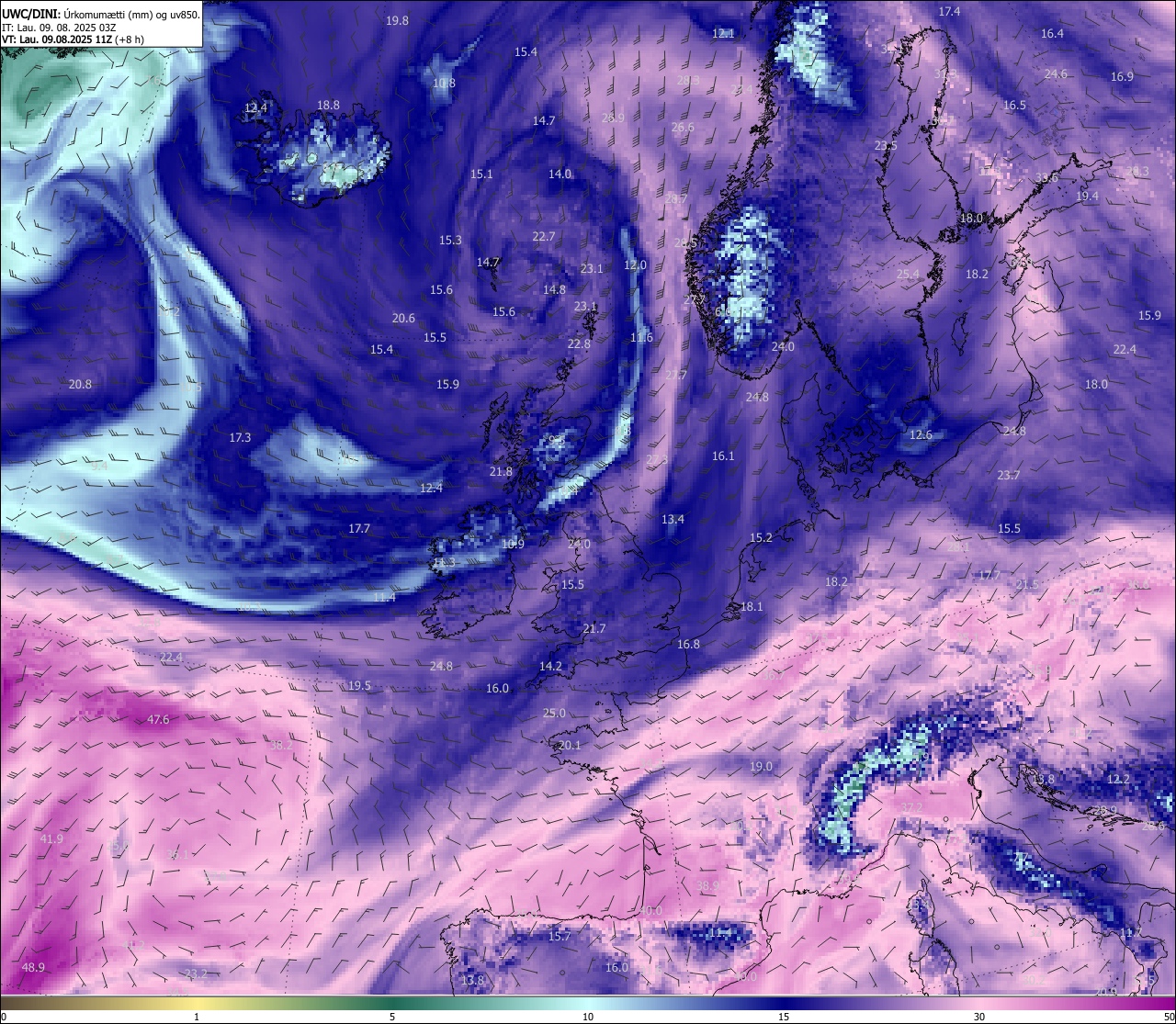Click the 23.2 value label
This screenshot has width=1176, height=1024.
pos(196,973)
